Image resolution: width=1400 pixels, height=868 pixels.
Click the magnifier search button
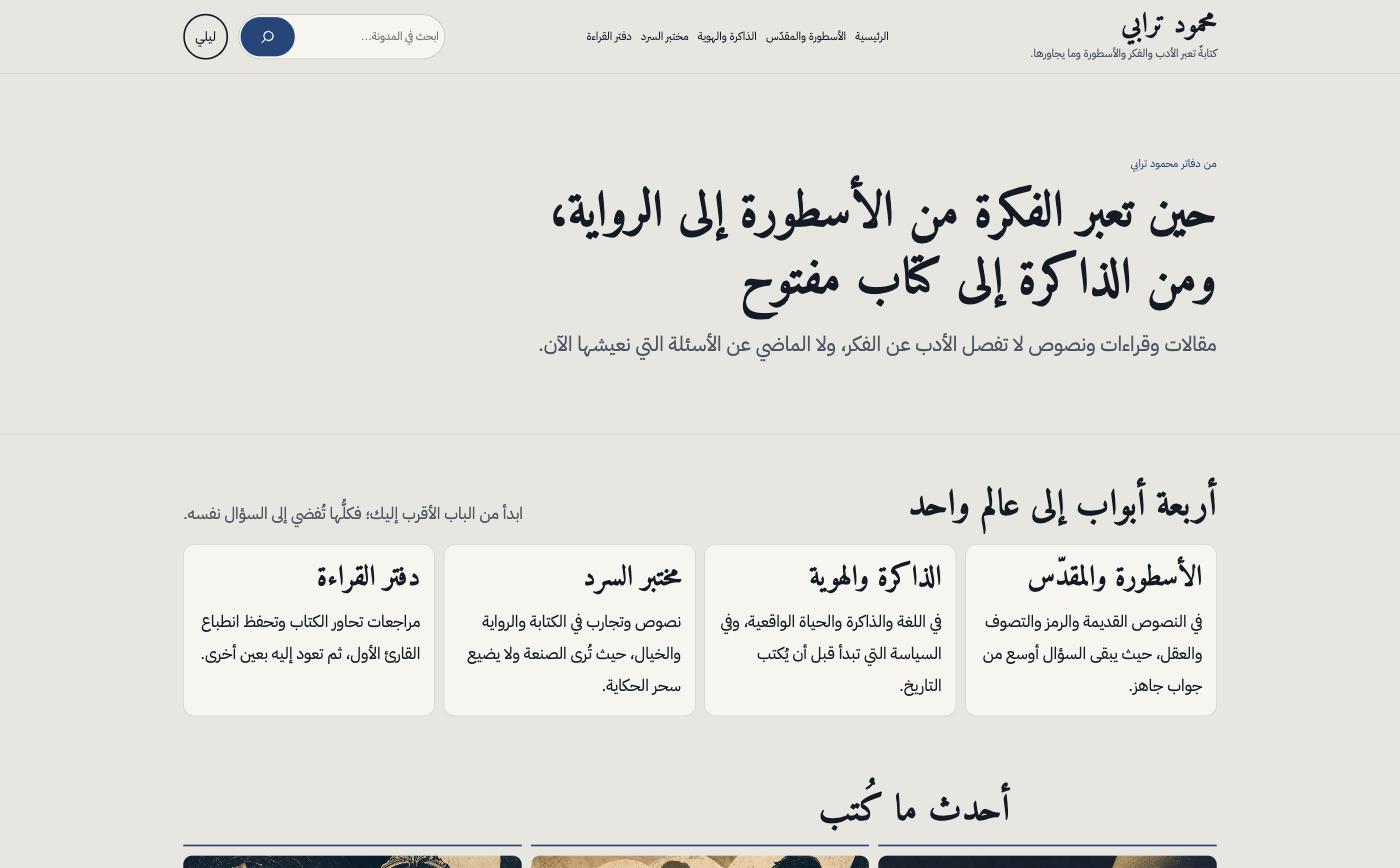click(267, 37)
